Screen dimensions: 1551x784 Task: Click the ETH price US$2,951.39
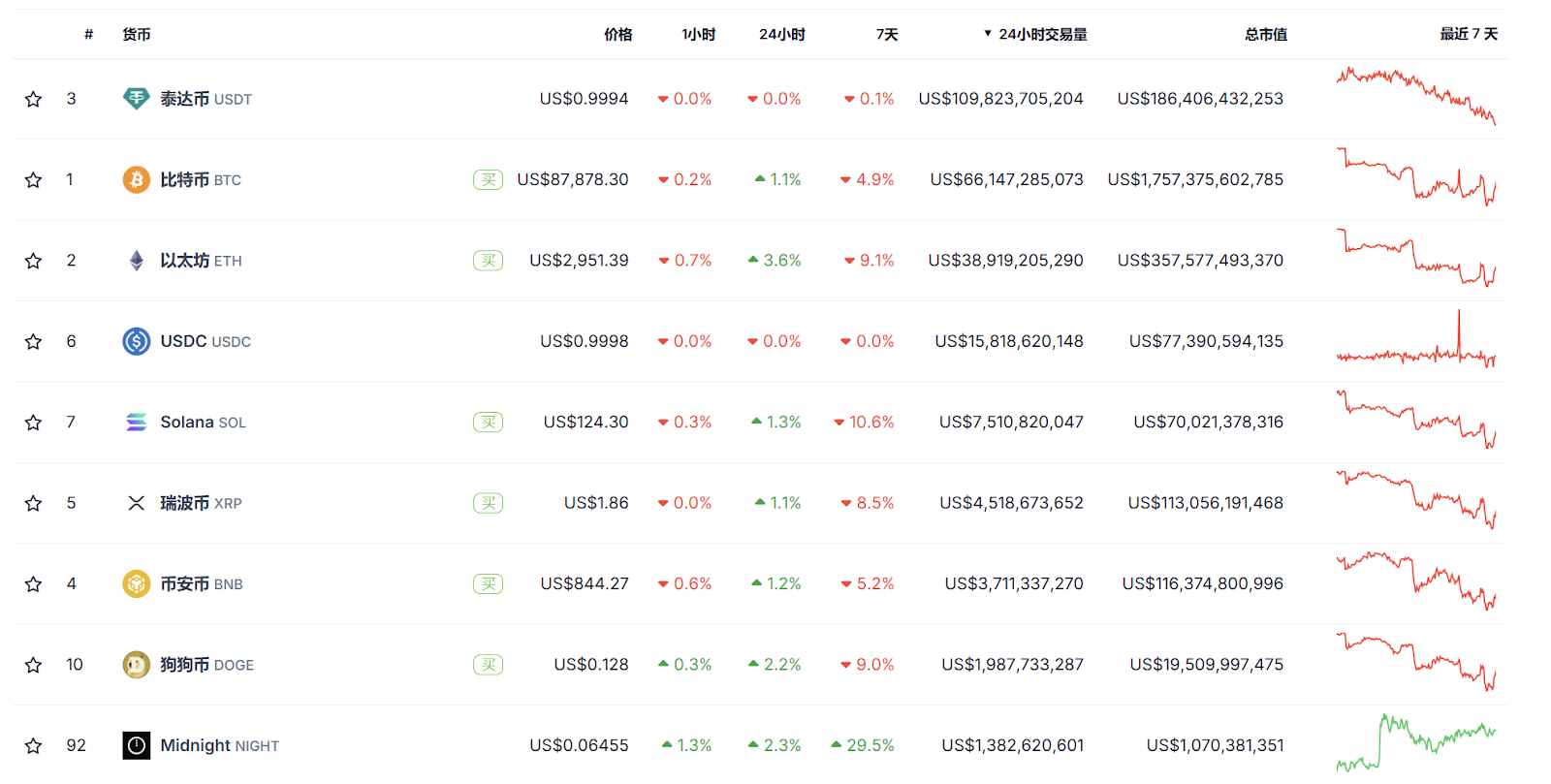tap(579, 261)
